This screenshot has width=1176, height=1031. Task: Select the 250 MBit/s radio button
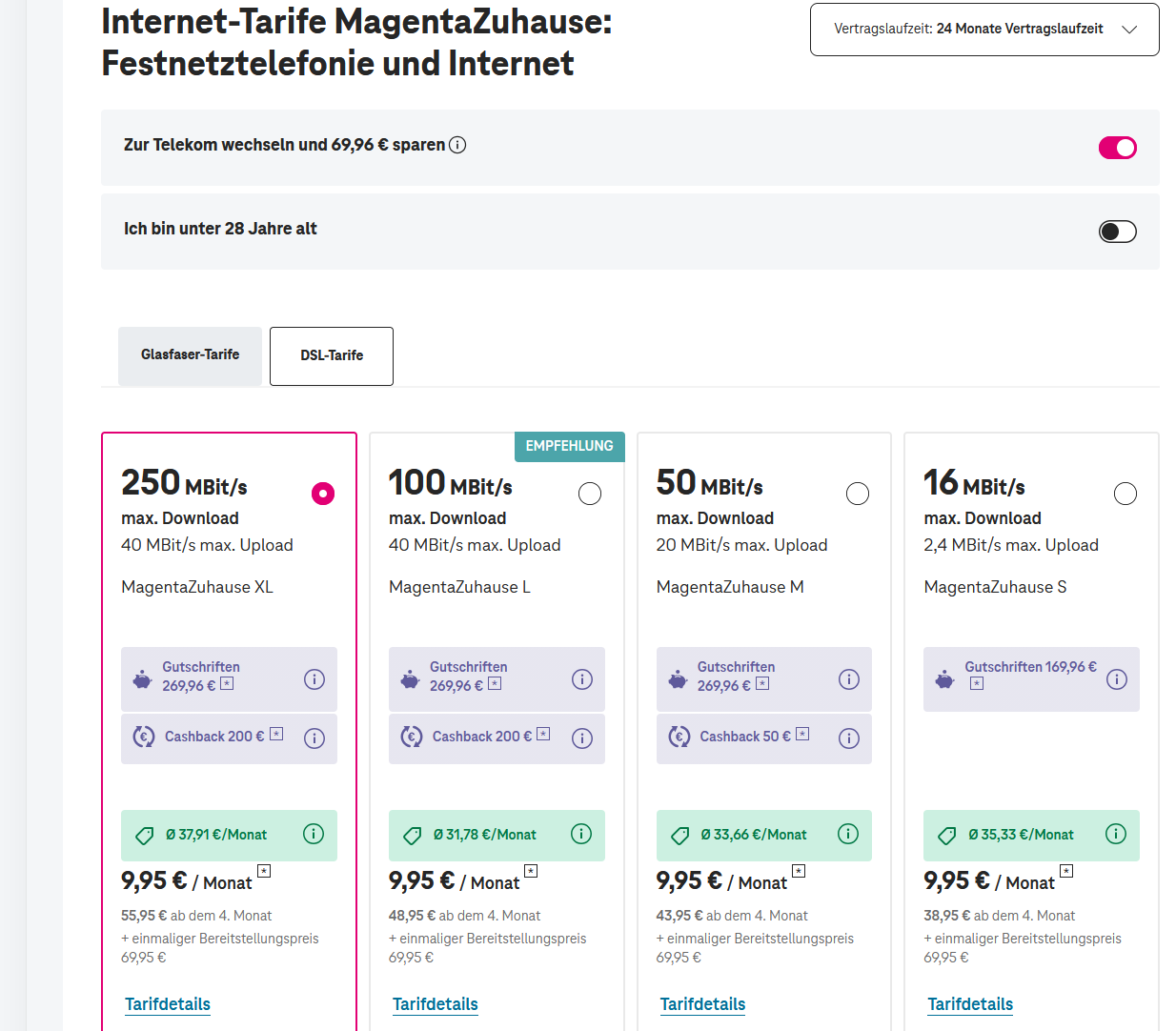(x=323, y=494)
